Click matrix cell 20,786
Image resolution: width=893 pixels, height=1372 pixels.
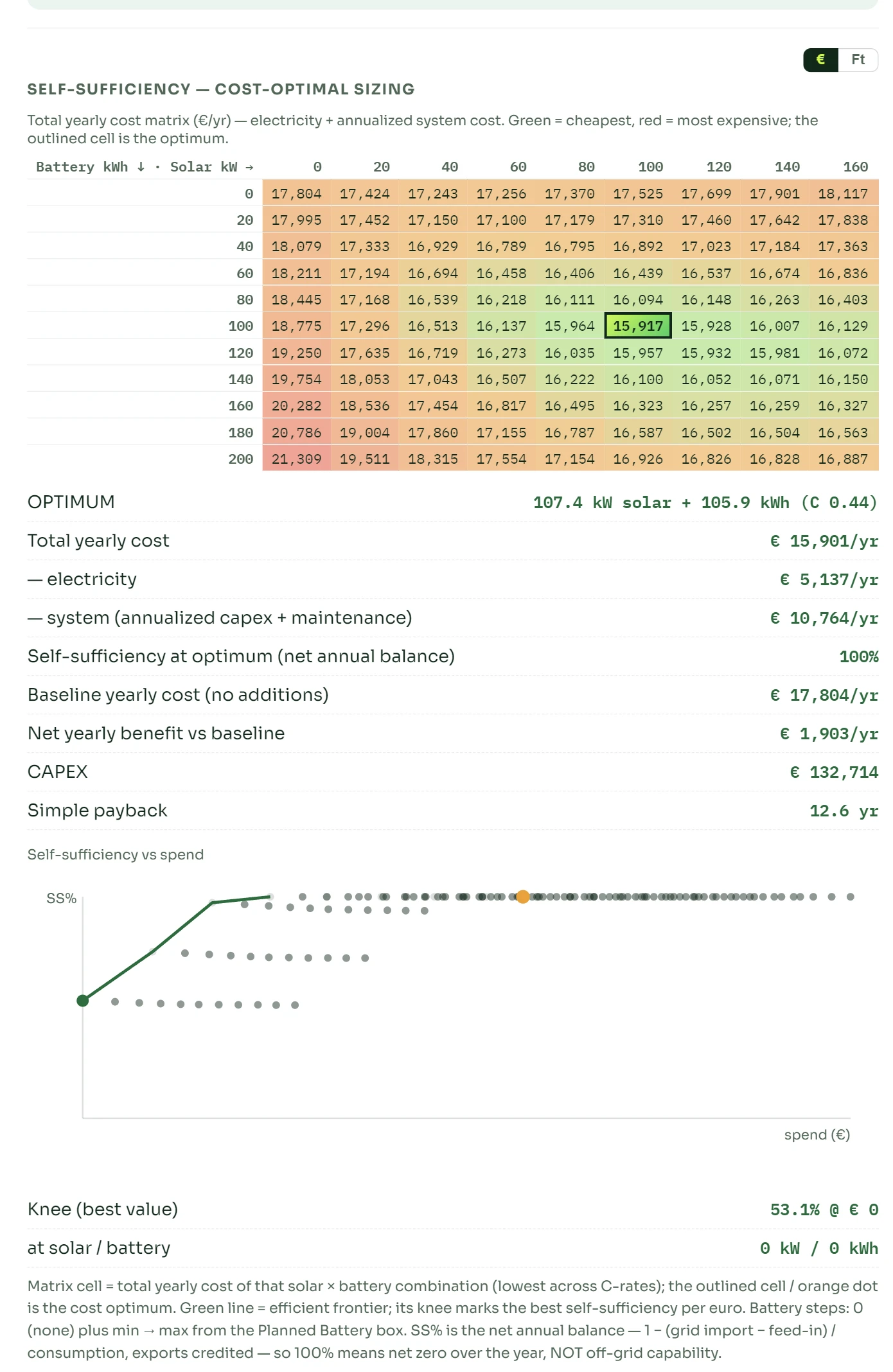click(x=297, y=432)
